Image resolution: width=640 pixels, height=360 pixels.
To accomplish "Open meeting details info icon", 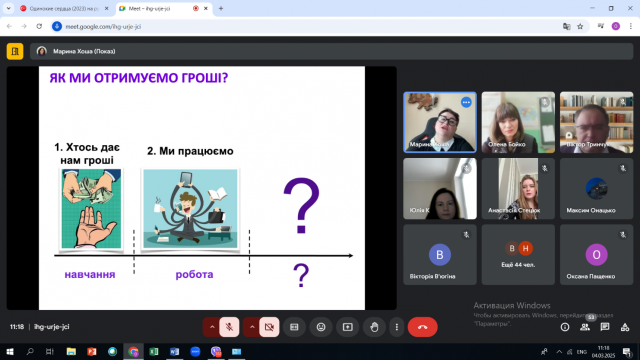I will tap(565, 327).
